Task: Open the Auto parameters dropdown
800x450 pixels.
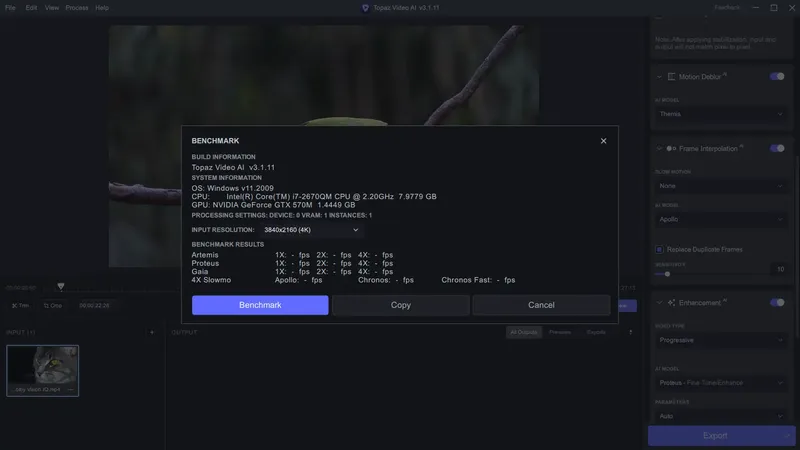Action: 720,416
